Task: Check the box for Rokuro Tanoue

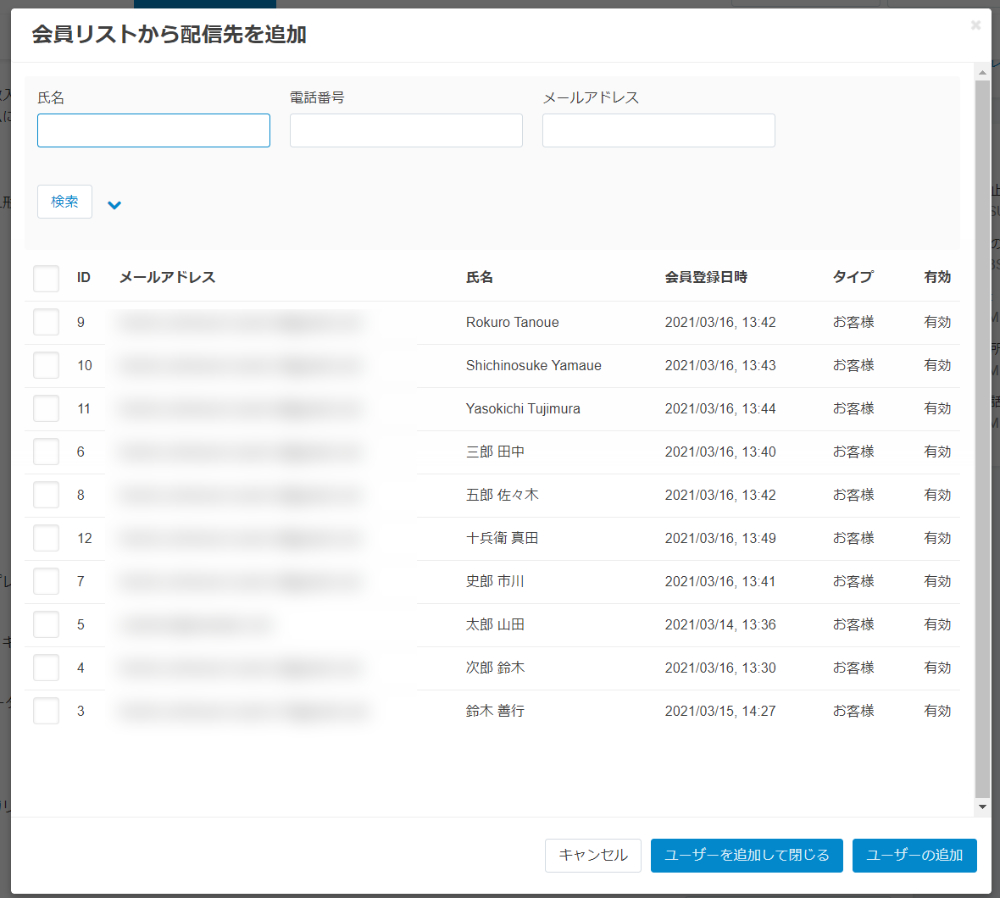Action: 46,322
